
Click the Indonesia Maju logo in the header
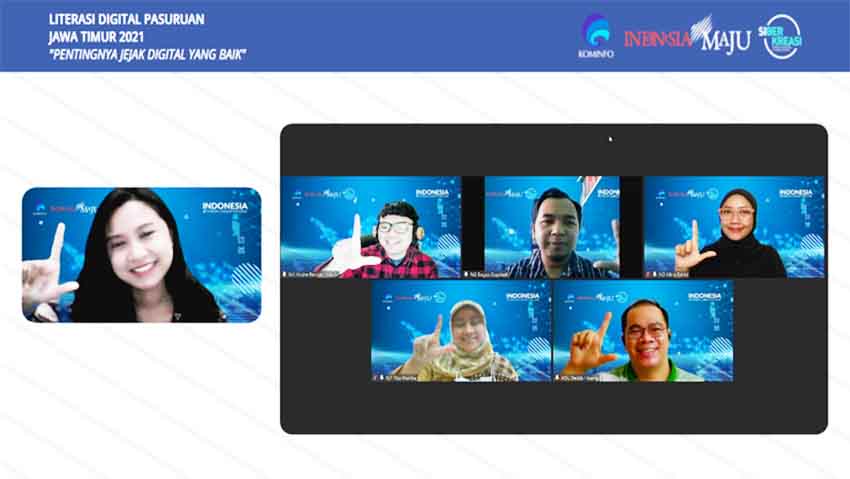(x=687, y=35)
